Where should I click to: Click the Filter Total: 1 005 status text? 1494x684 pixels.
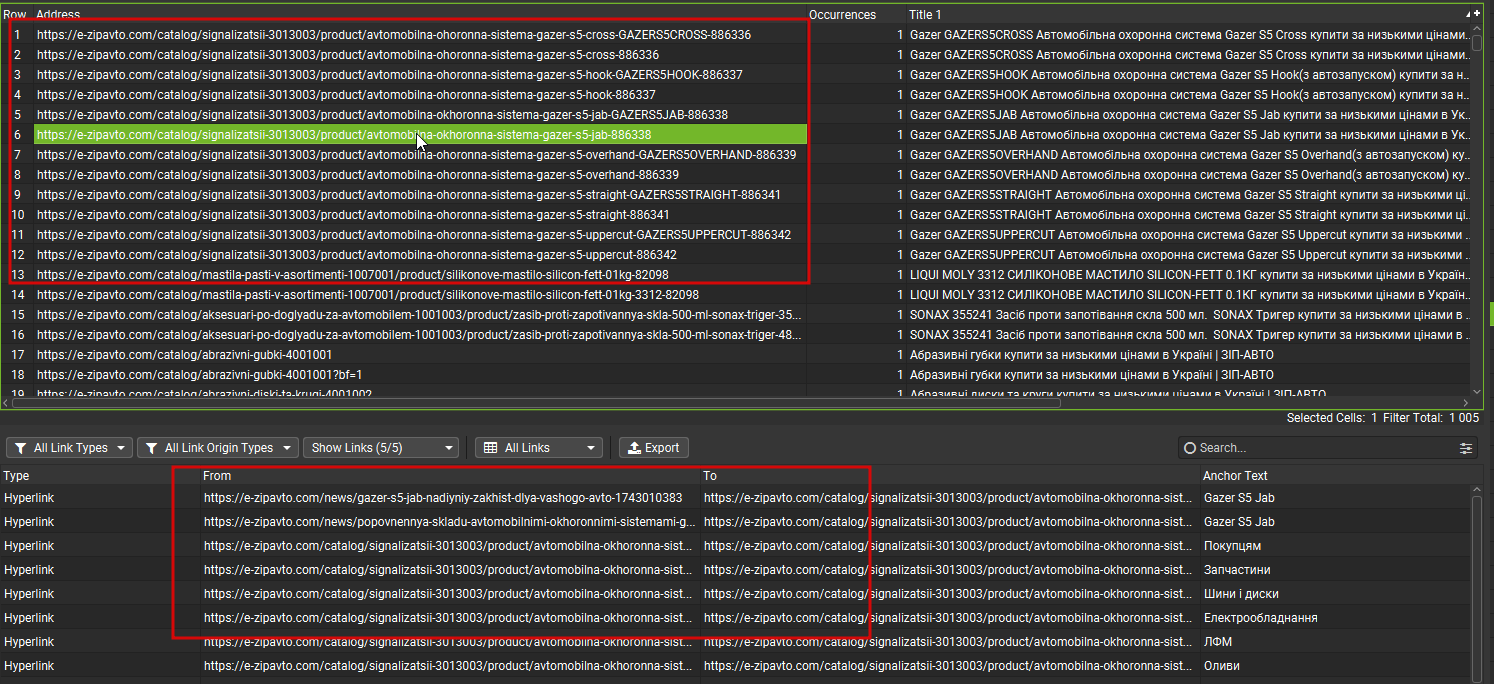[1431, 418]
